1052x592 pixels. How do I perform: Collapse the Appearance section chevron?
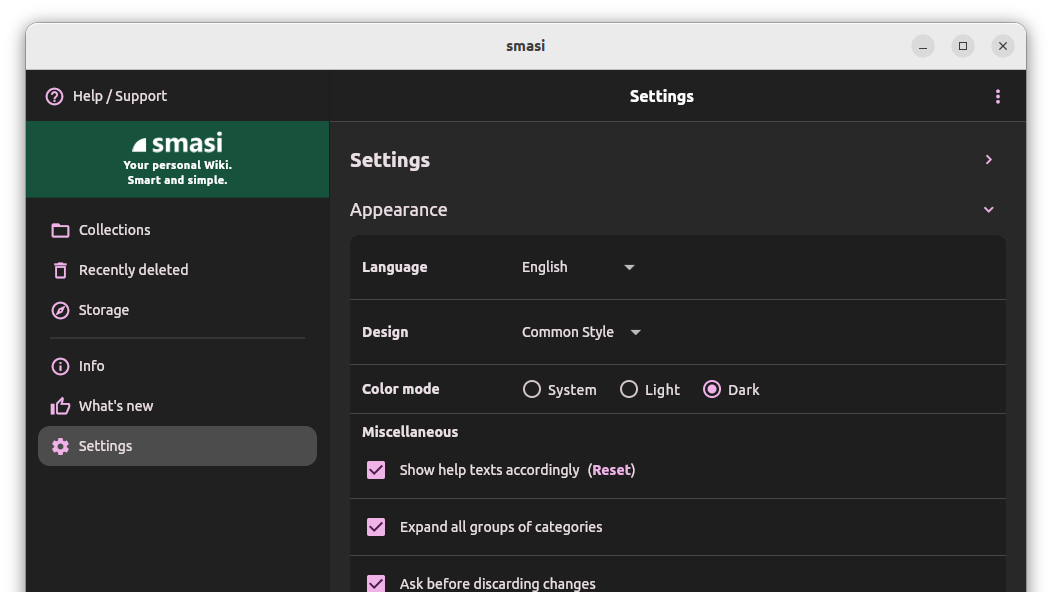(988, 209)
